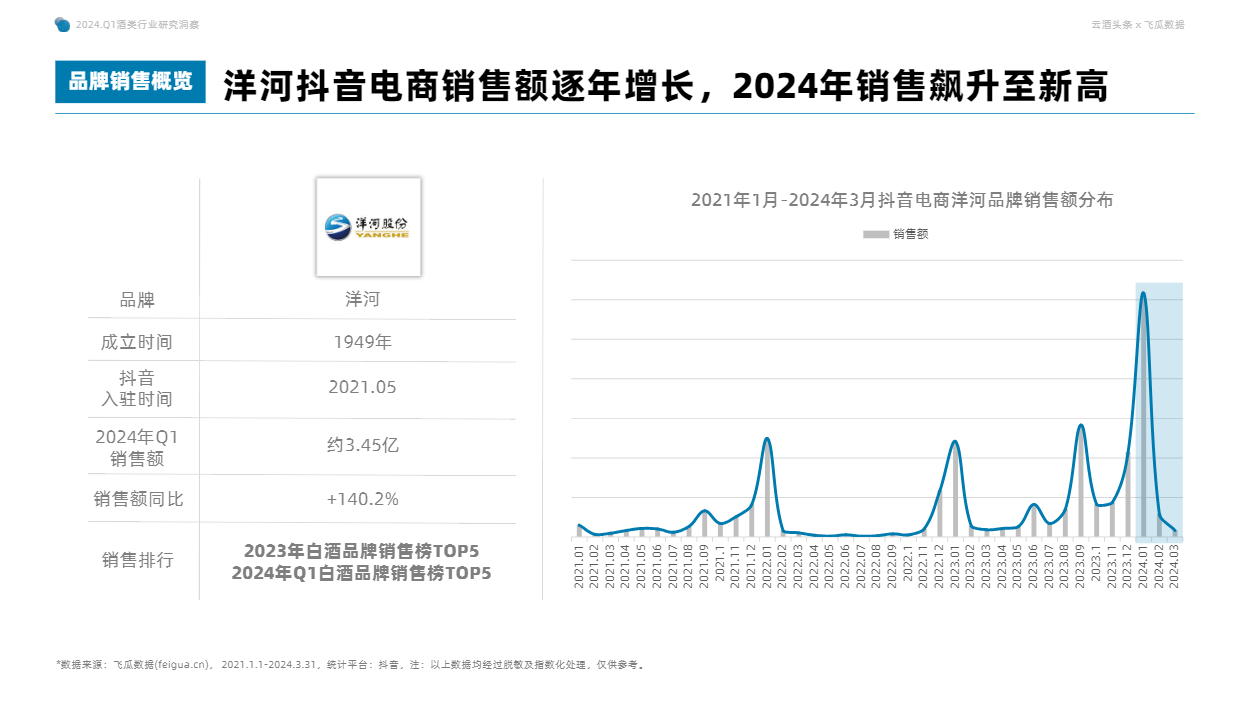The image size is (1250, 703).
Task: Select axis label 2022.07
Action: click(x=861, y=566)
